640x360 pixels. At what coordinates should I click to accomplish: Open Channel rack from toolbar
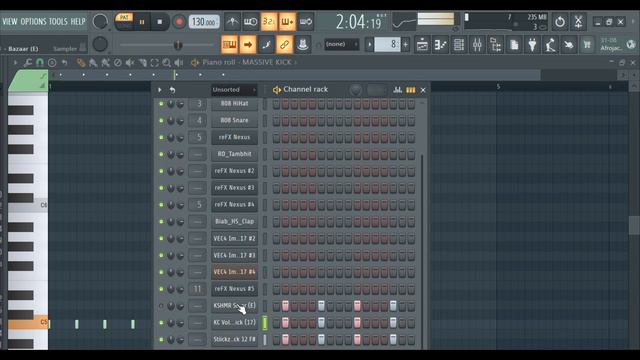point(459,44)
